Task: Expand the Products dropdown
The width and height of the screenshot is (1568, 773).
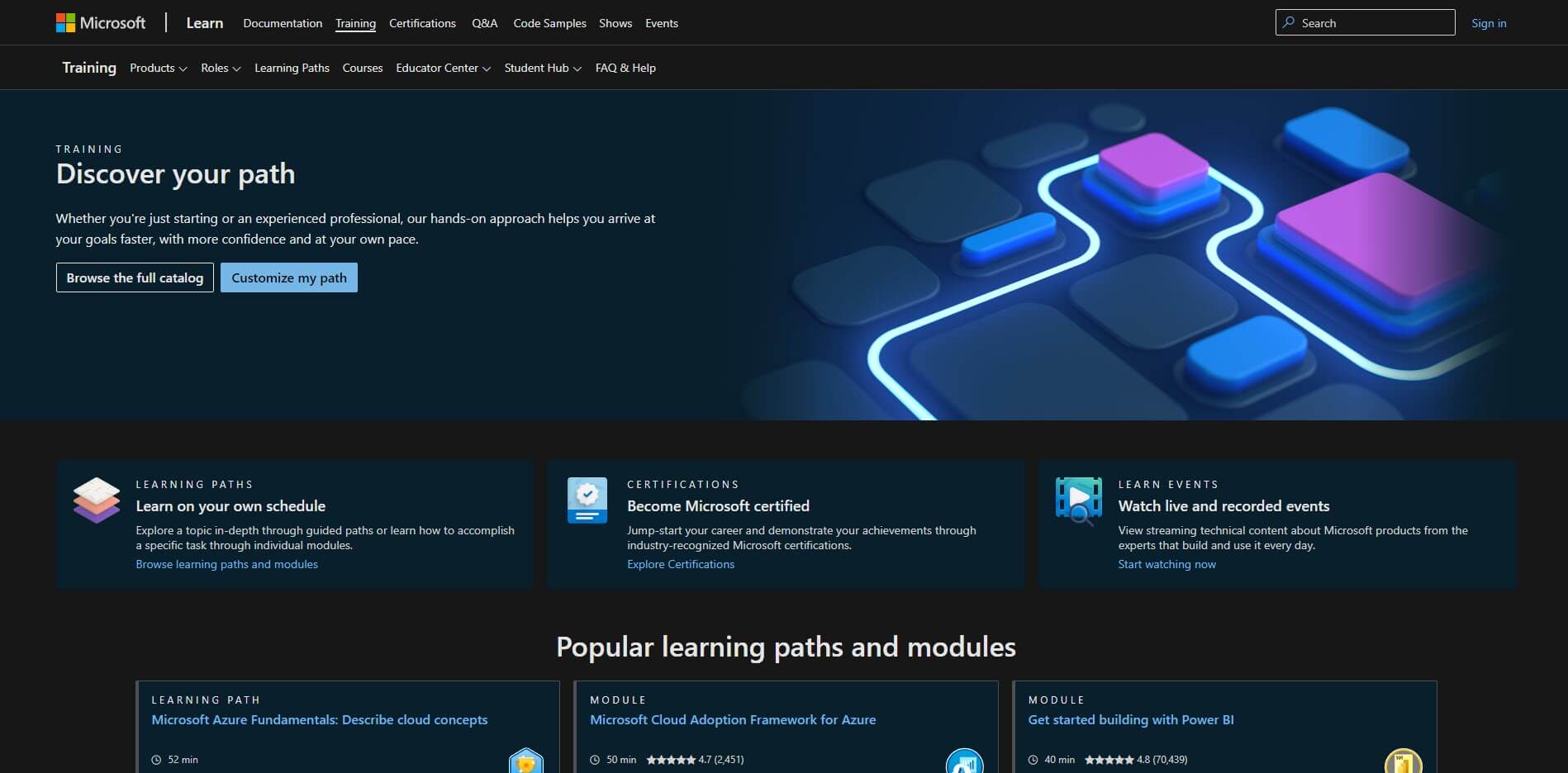Action: click(159, 68)
